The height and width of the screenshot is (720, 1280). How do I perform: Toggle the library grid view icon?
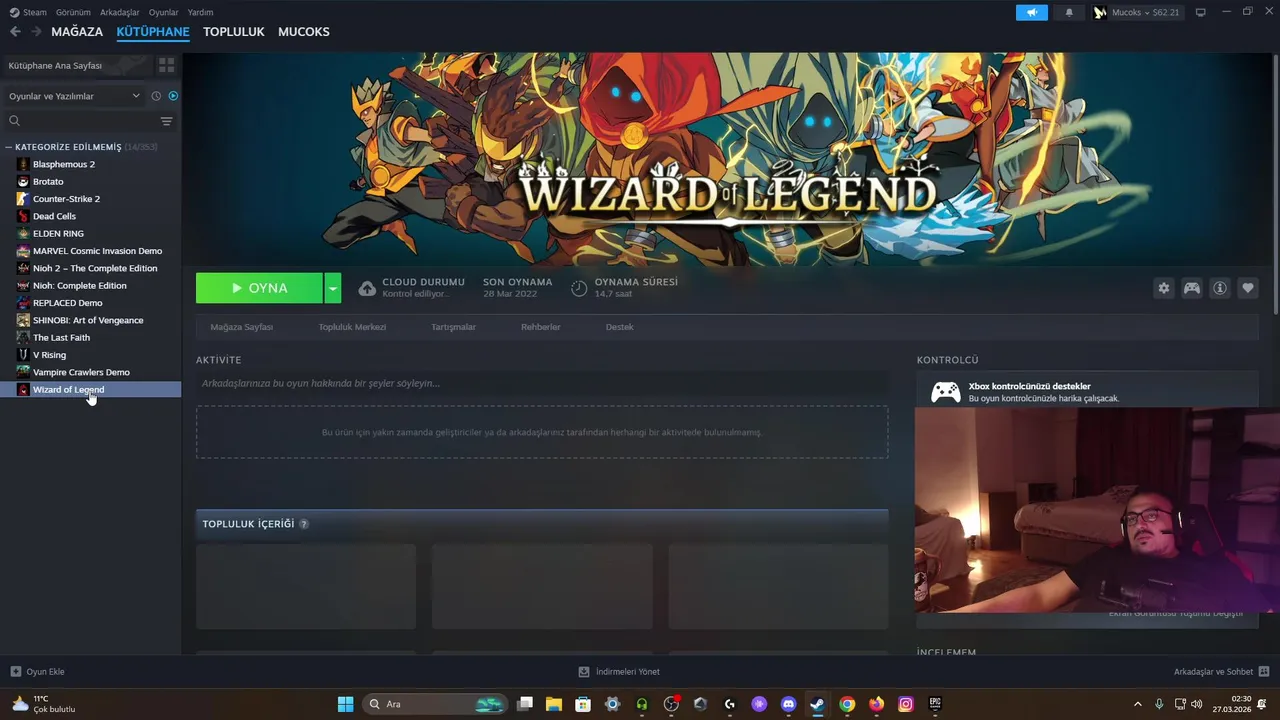pos(166,65)
